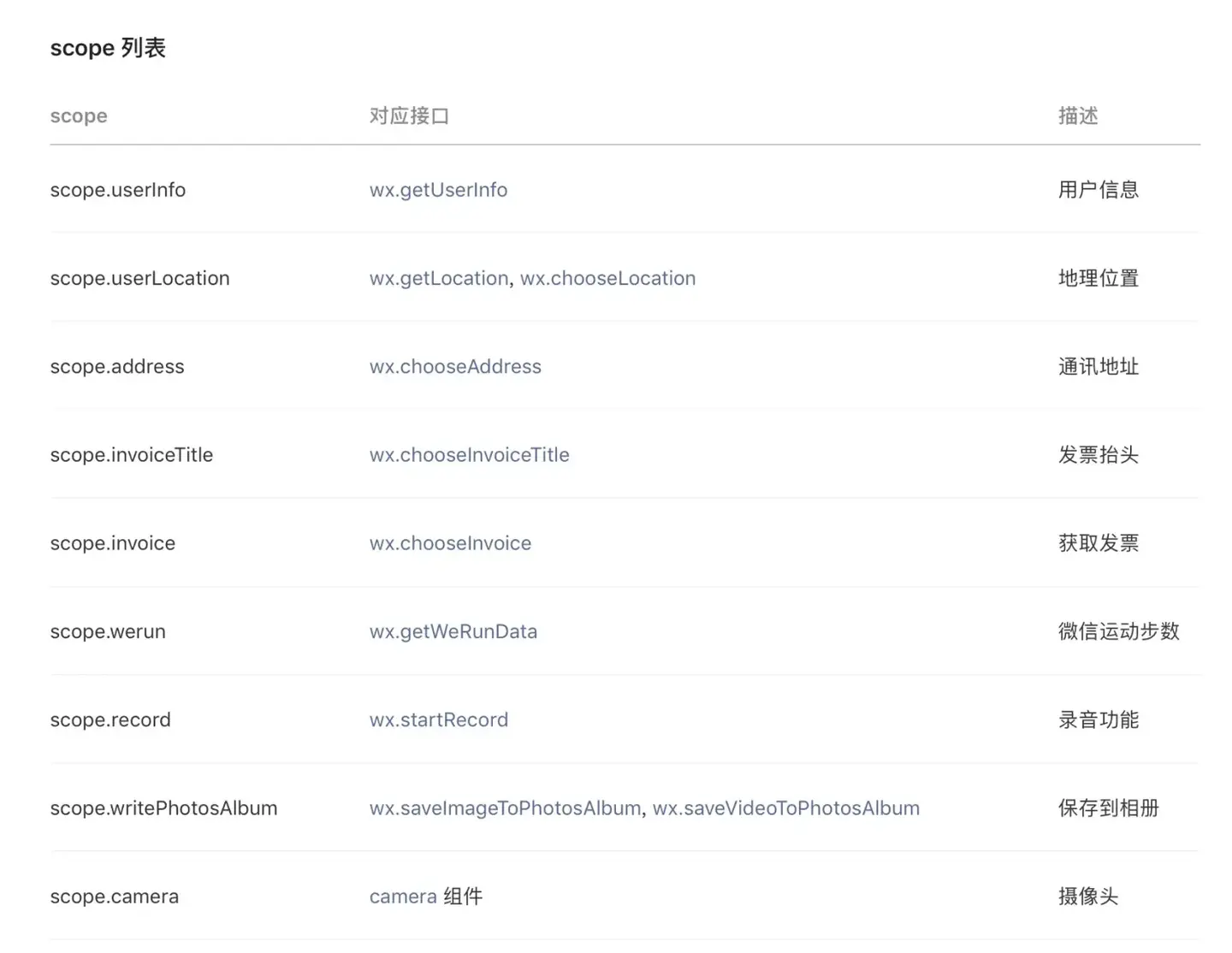Click the 描述 column header
Screen dimensions: 1232x953
click(x=1078, y=115)
